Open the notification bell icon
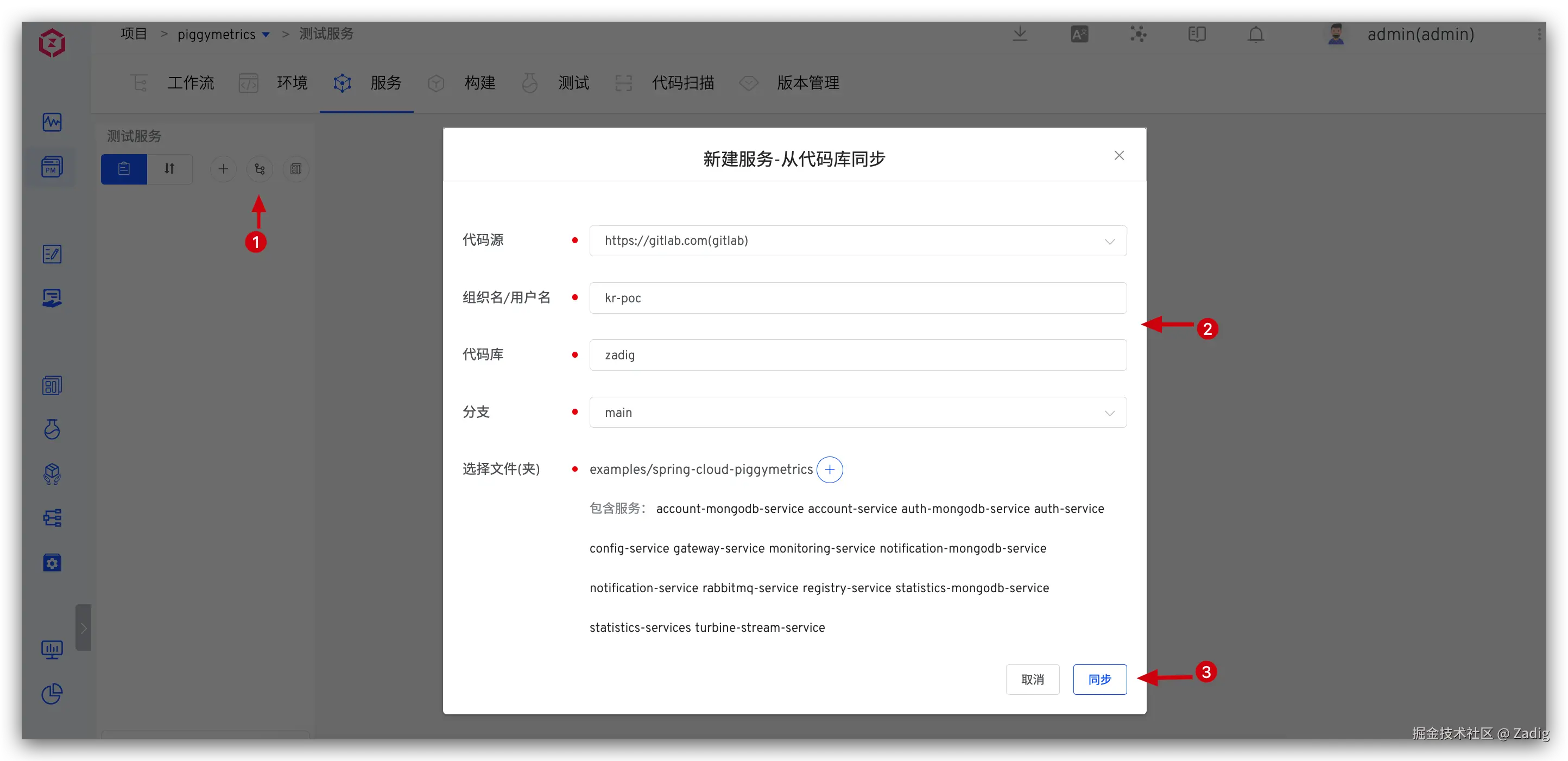The height and width of the screenshot is (761, 1568). tap(1256, 35)
